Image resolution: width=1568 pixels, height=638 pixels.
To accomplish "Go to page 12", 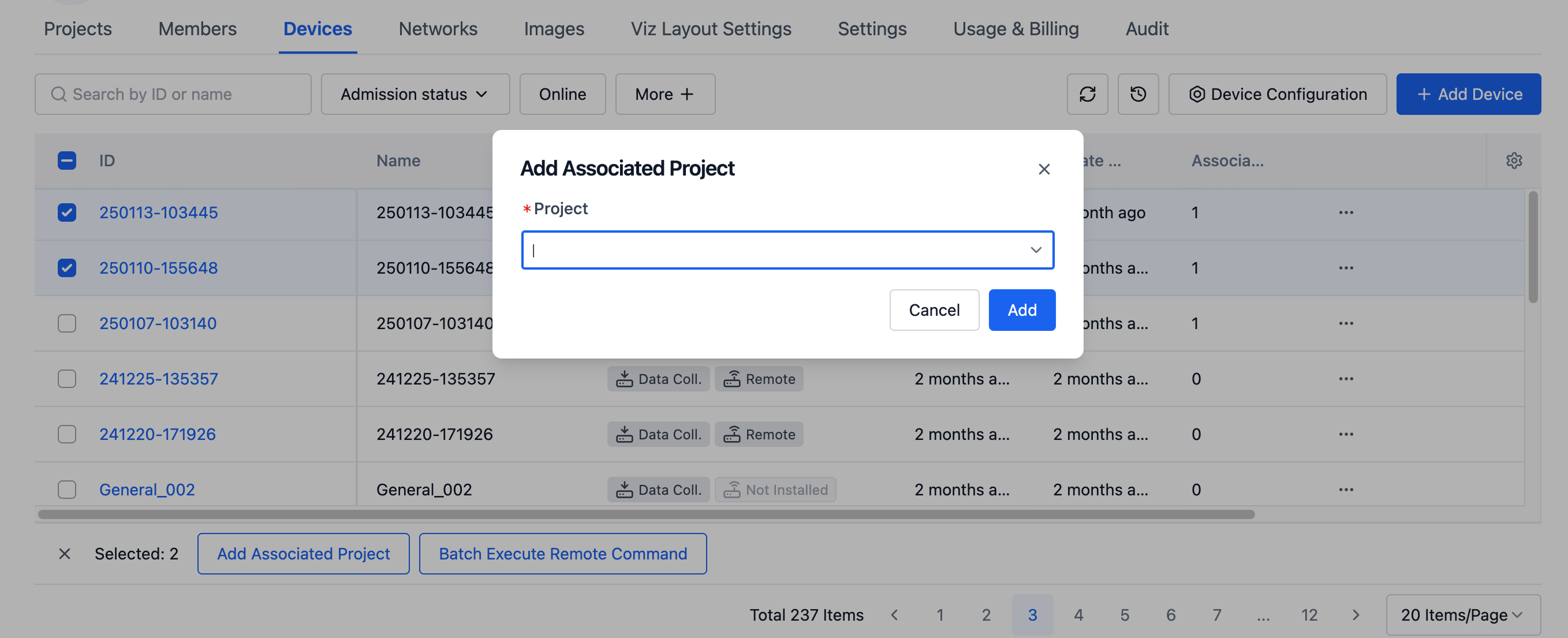I will pyautogui.click(x=1309, y=615).
